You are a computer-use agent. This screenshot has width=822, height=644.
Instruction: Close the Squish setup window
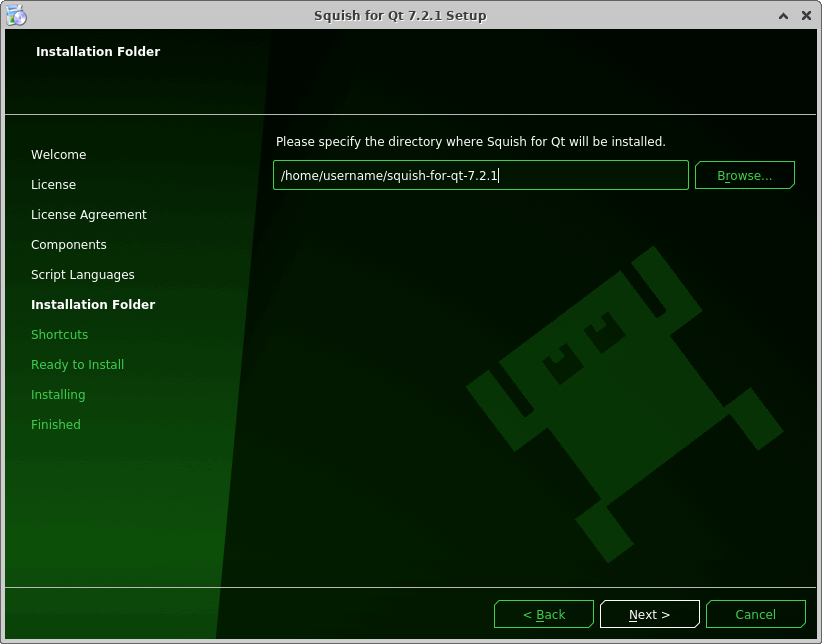tap(805, 15)
